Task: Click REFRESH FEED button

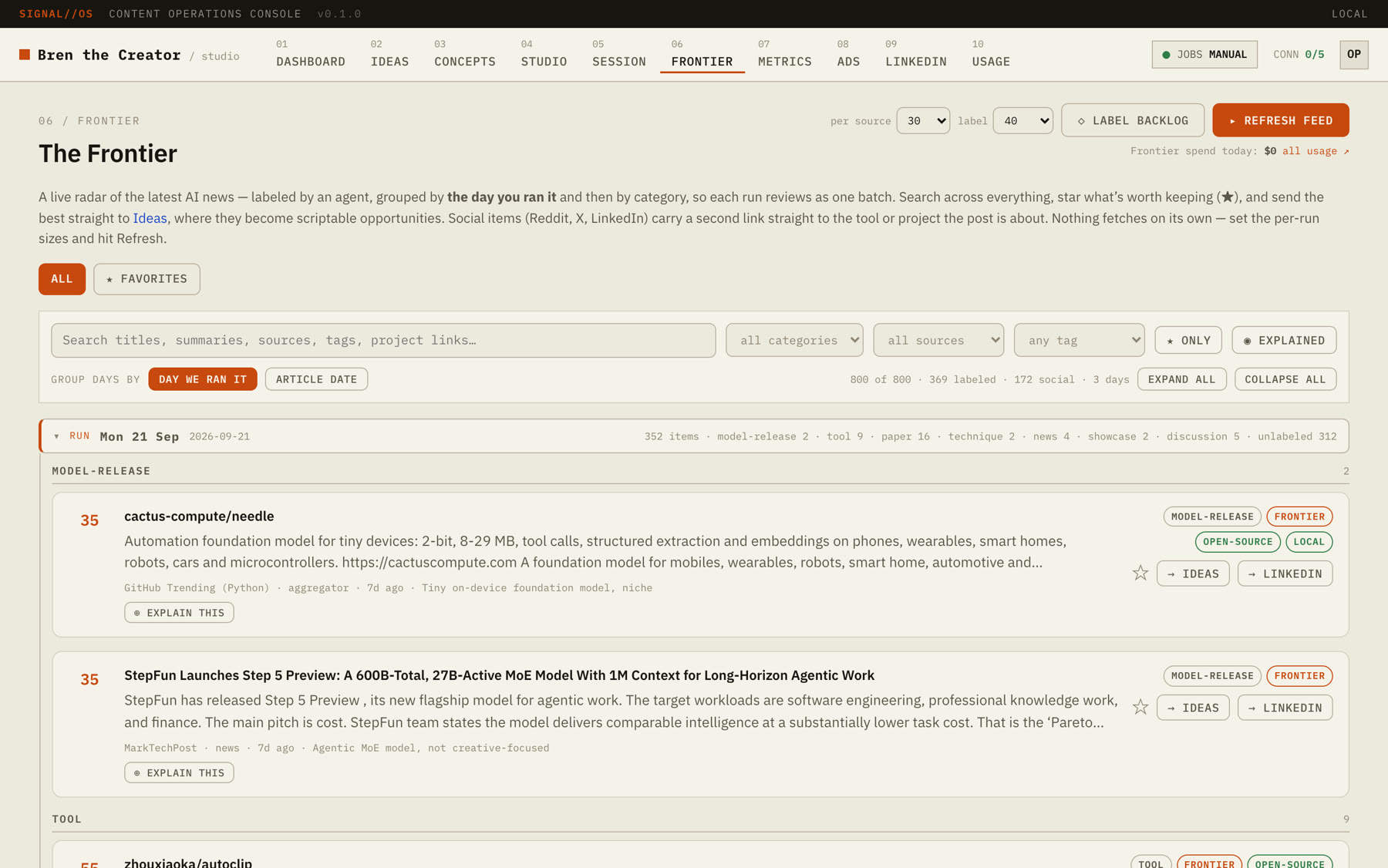Action: pos(1280,120)
